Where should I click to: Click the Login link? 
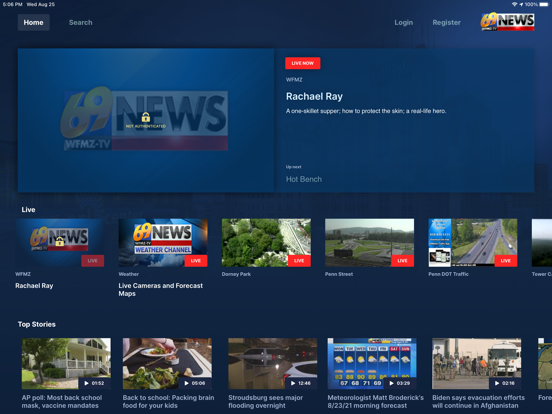click(x=403, y=23)
